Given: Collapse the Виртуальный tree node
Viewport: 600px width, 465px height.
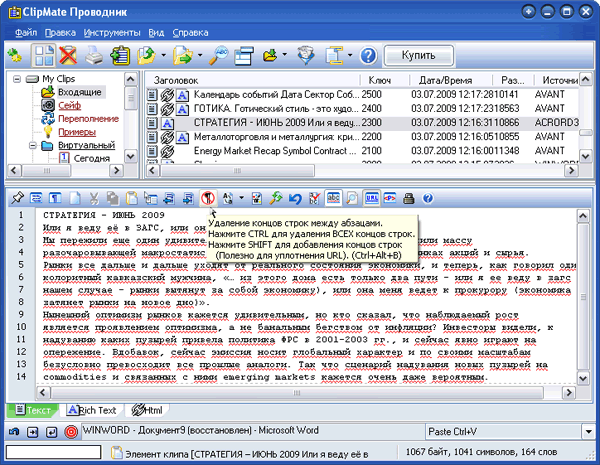Looking at the screenshot, I should [x=33, y=145].
